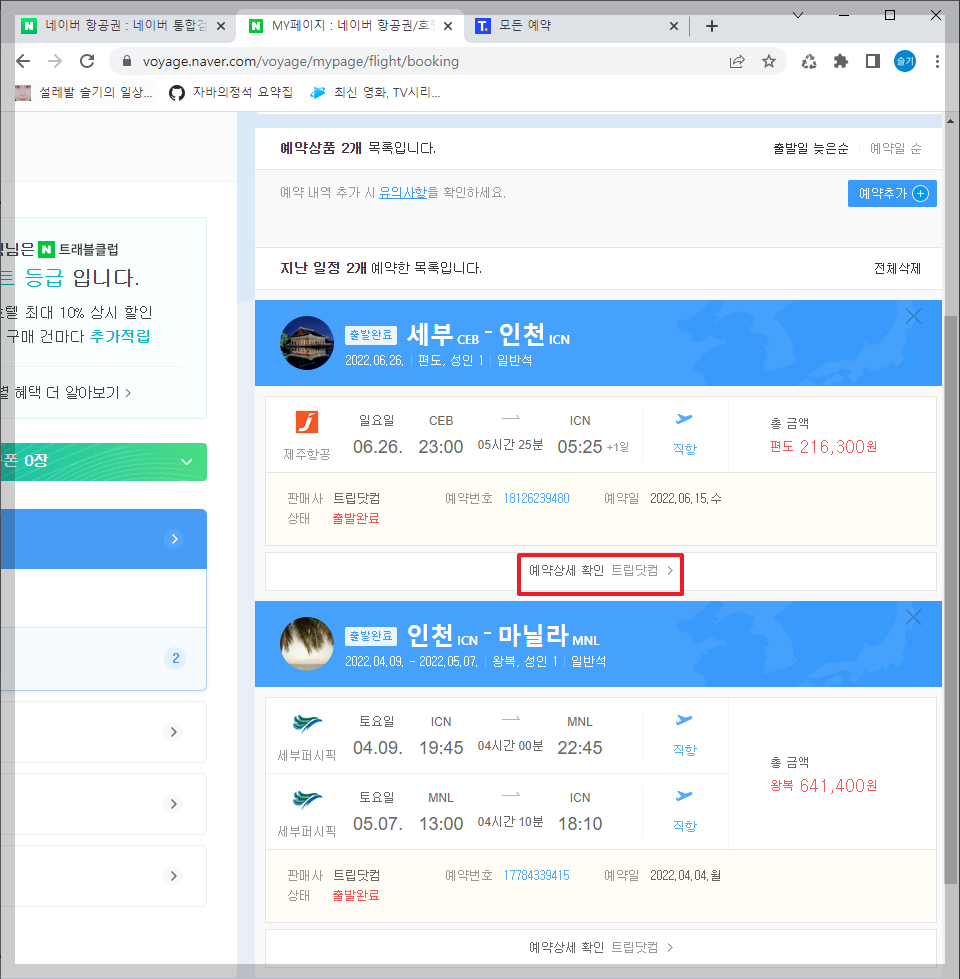This screenshot has height=979, width=960.
Task: Reload the current page
Action: click(x=87, y=61)
